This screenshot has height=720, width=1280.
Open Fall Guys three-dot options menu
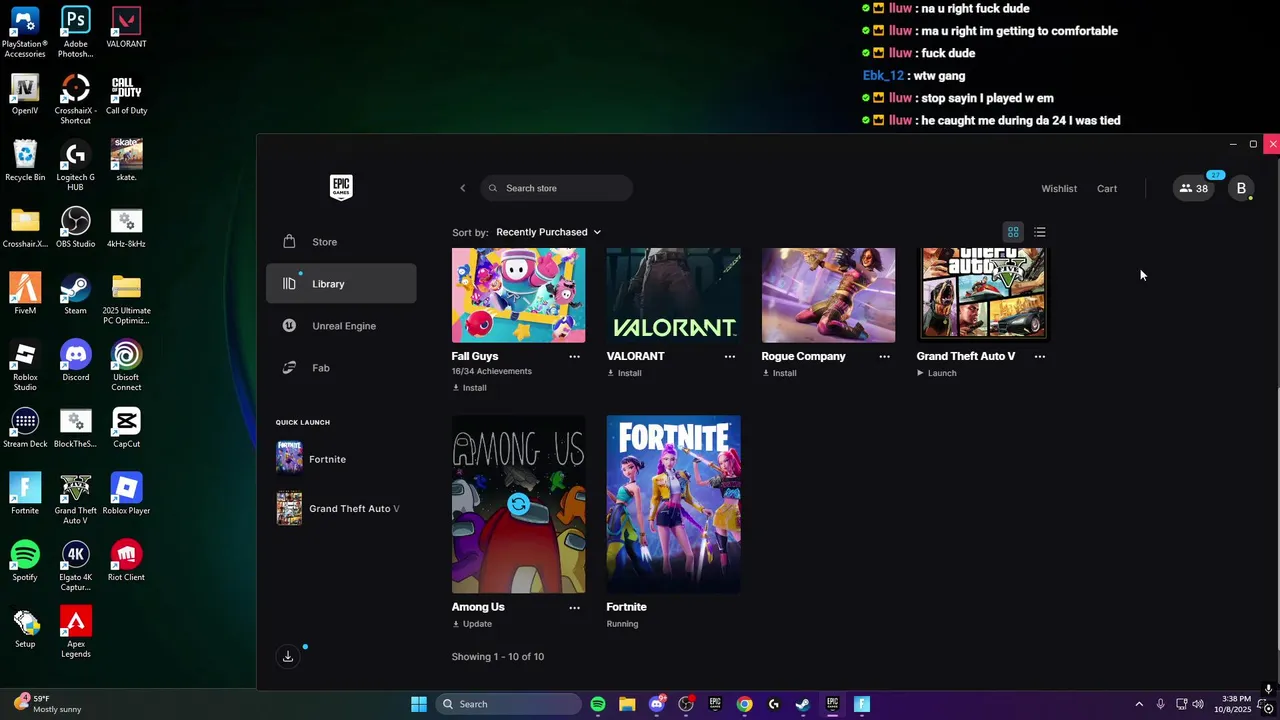[x=574, y=356]
